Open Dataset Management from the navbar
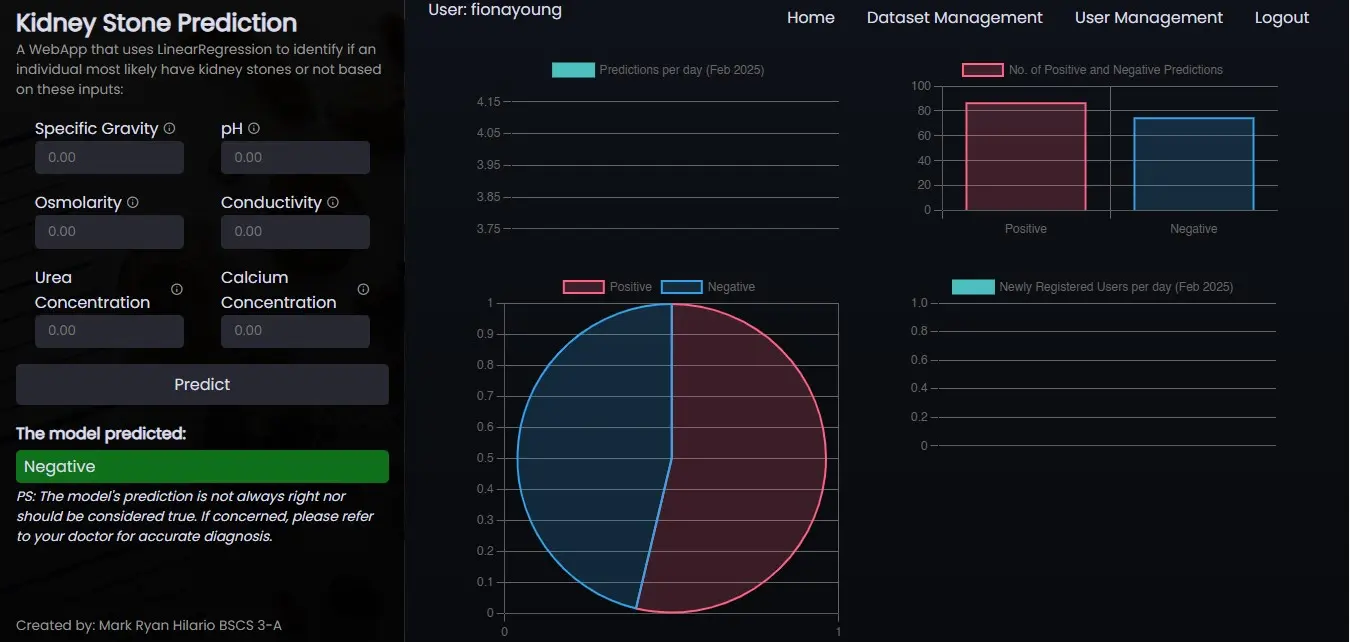1350x642 pixels. tap(954, 18)
